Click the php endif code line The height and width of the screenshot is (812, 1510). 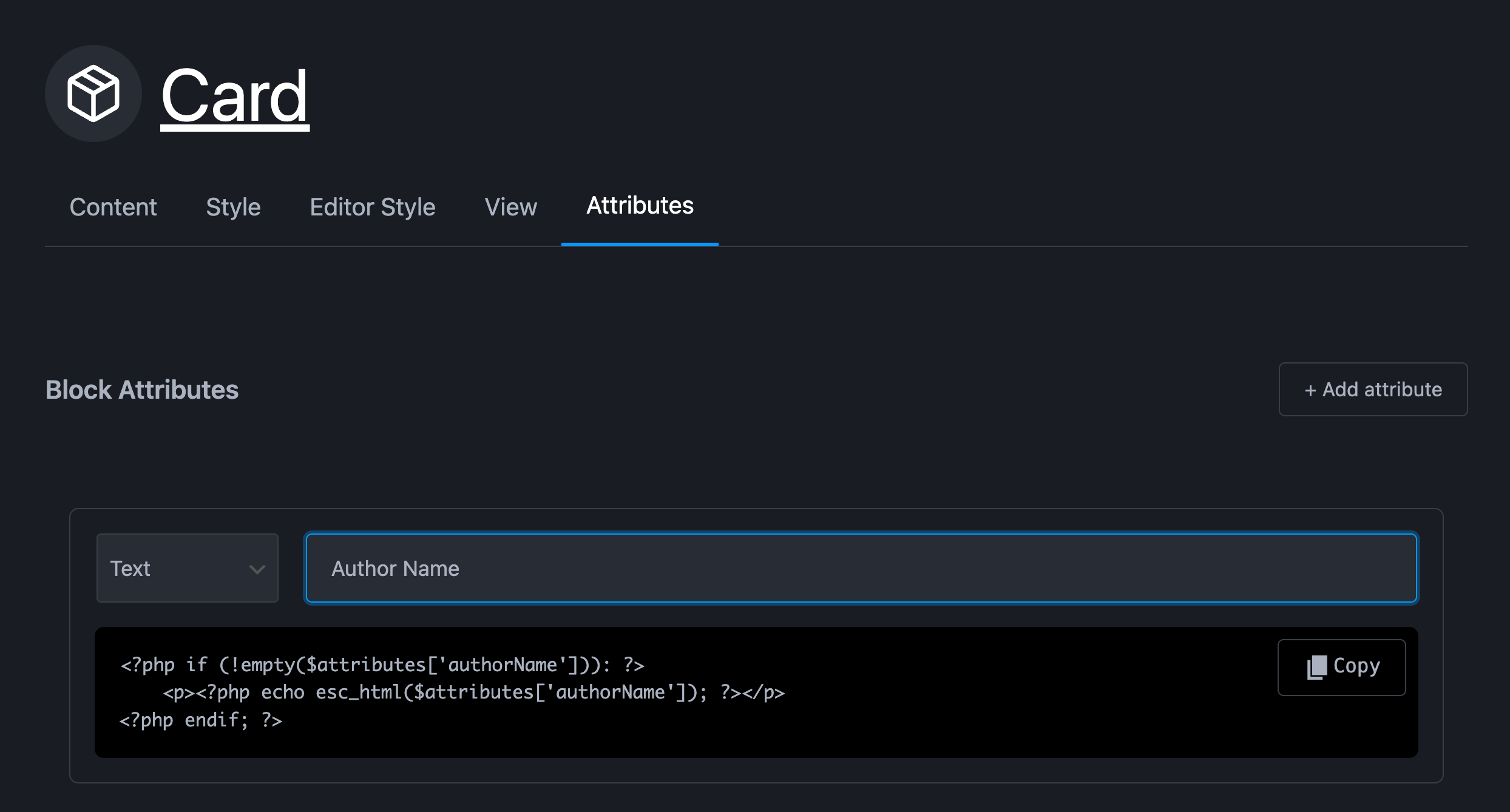tap(201, 720)
